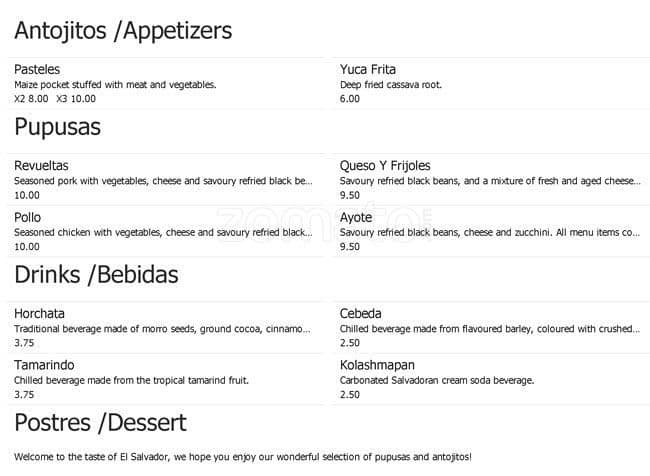Expand the truncated Revueltas description
The image size is (650, 476).
coord(163,181)
